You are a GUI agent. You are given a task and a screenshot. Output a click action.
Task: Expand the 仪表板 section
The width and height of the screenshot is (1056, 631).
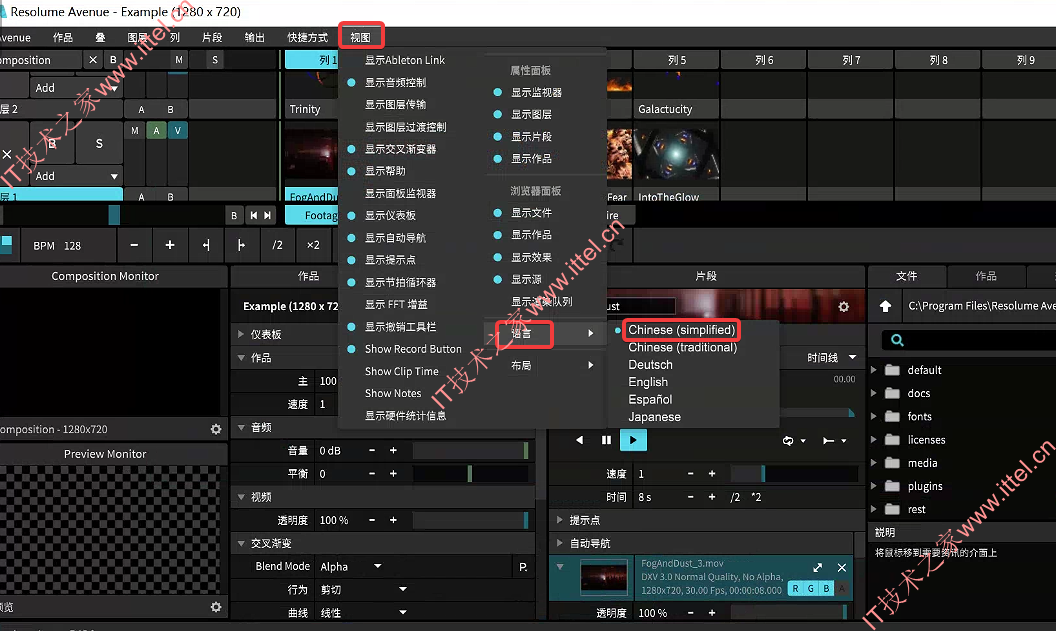(x=241, y=334)
